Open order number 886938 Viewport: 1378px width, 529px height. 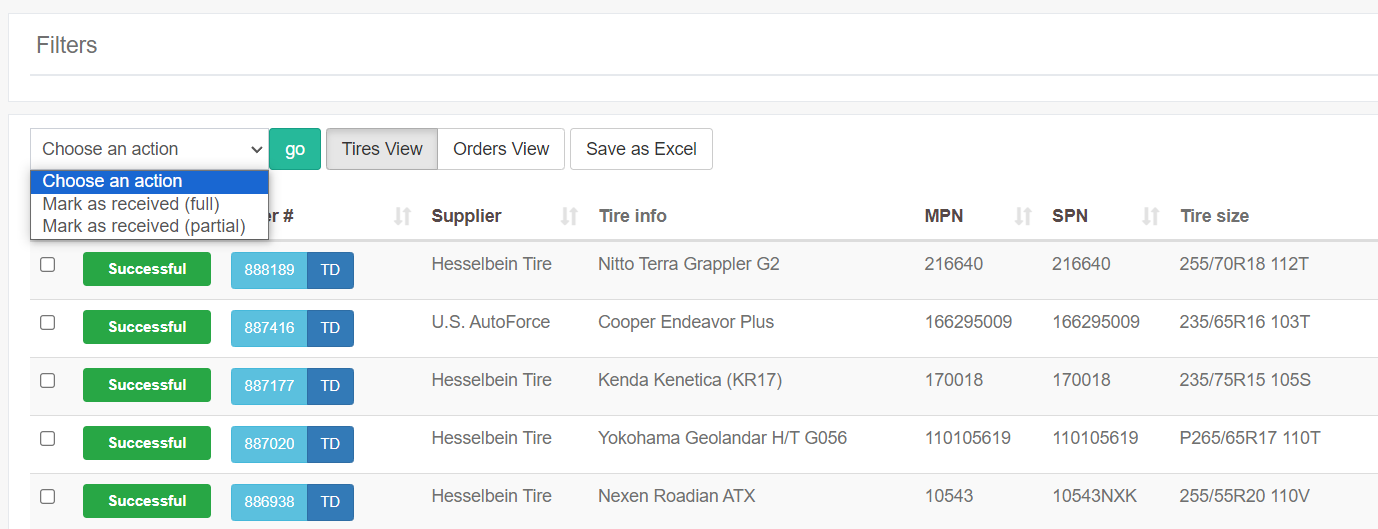[269, 502]
